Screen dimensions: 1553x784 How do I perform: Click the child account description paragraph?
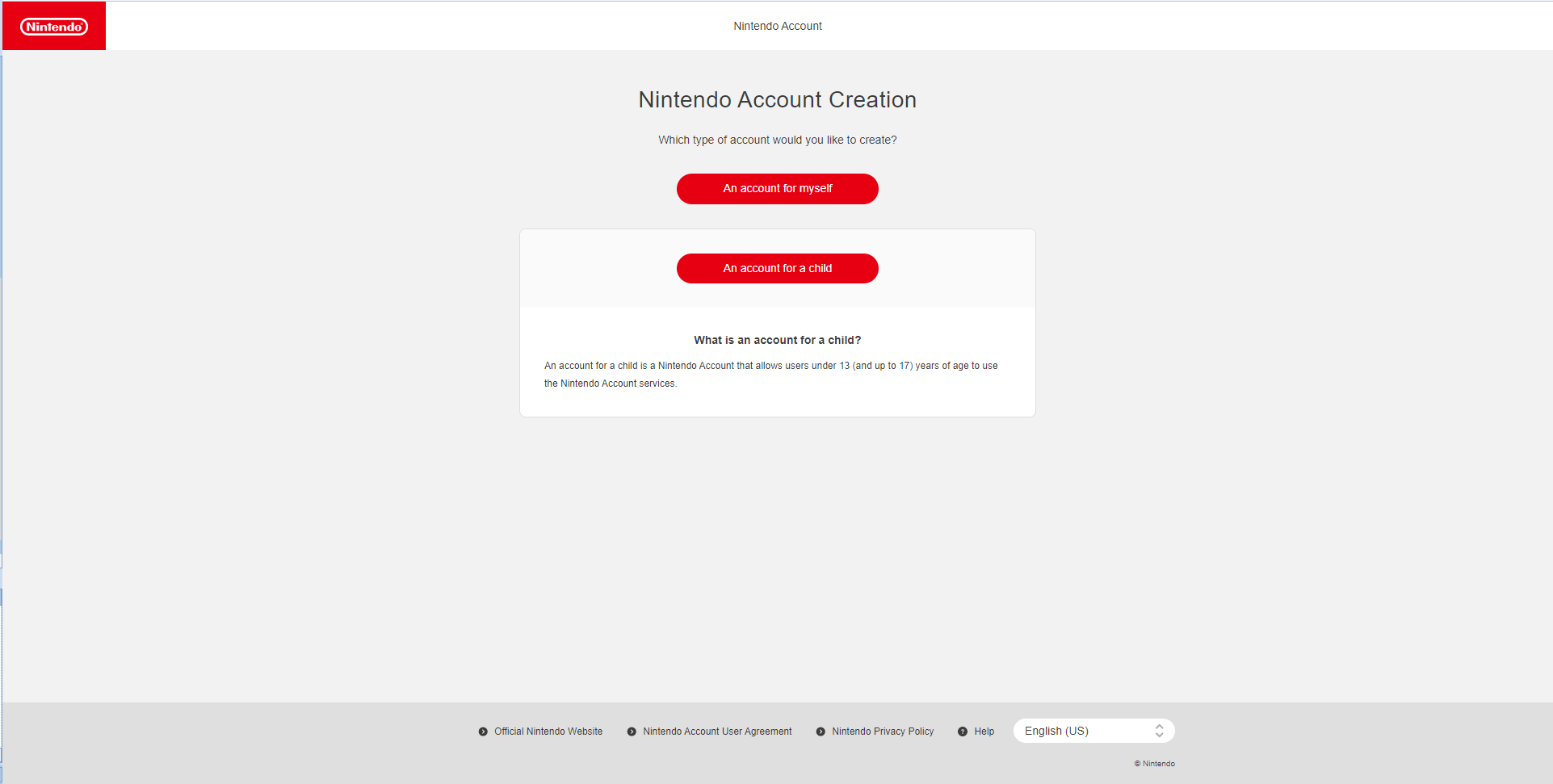coord(771,375)
